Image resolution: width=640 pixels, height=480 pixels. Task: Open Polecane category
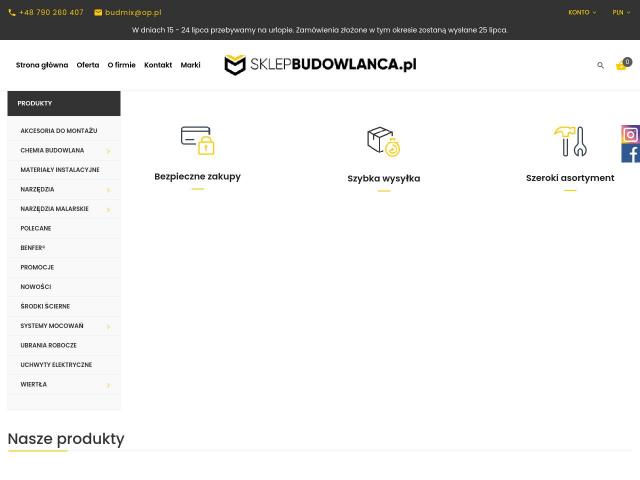(x=36, y=228)
